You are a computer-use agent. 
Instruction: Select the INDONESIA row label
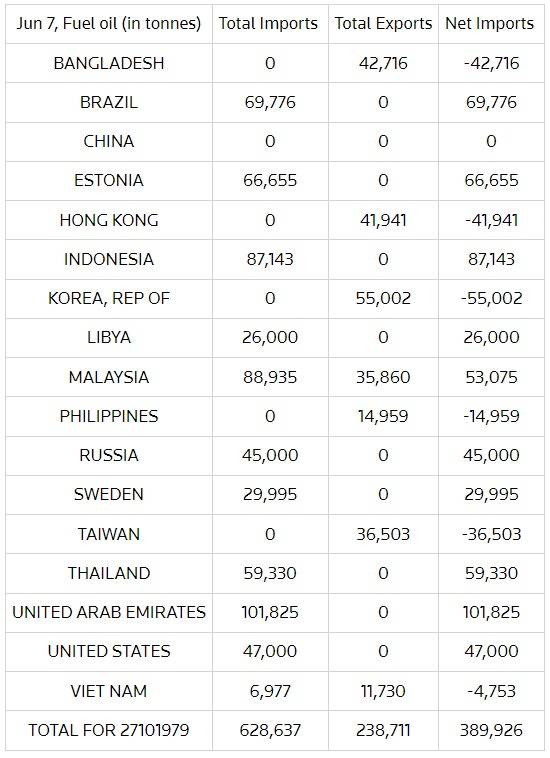click(109, 260)
